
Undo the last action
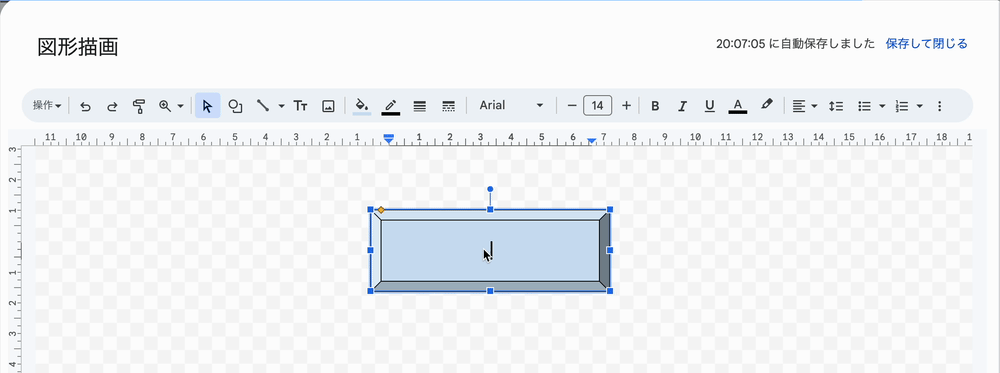85,106
